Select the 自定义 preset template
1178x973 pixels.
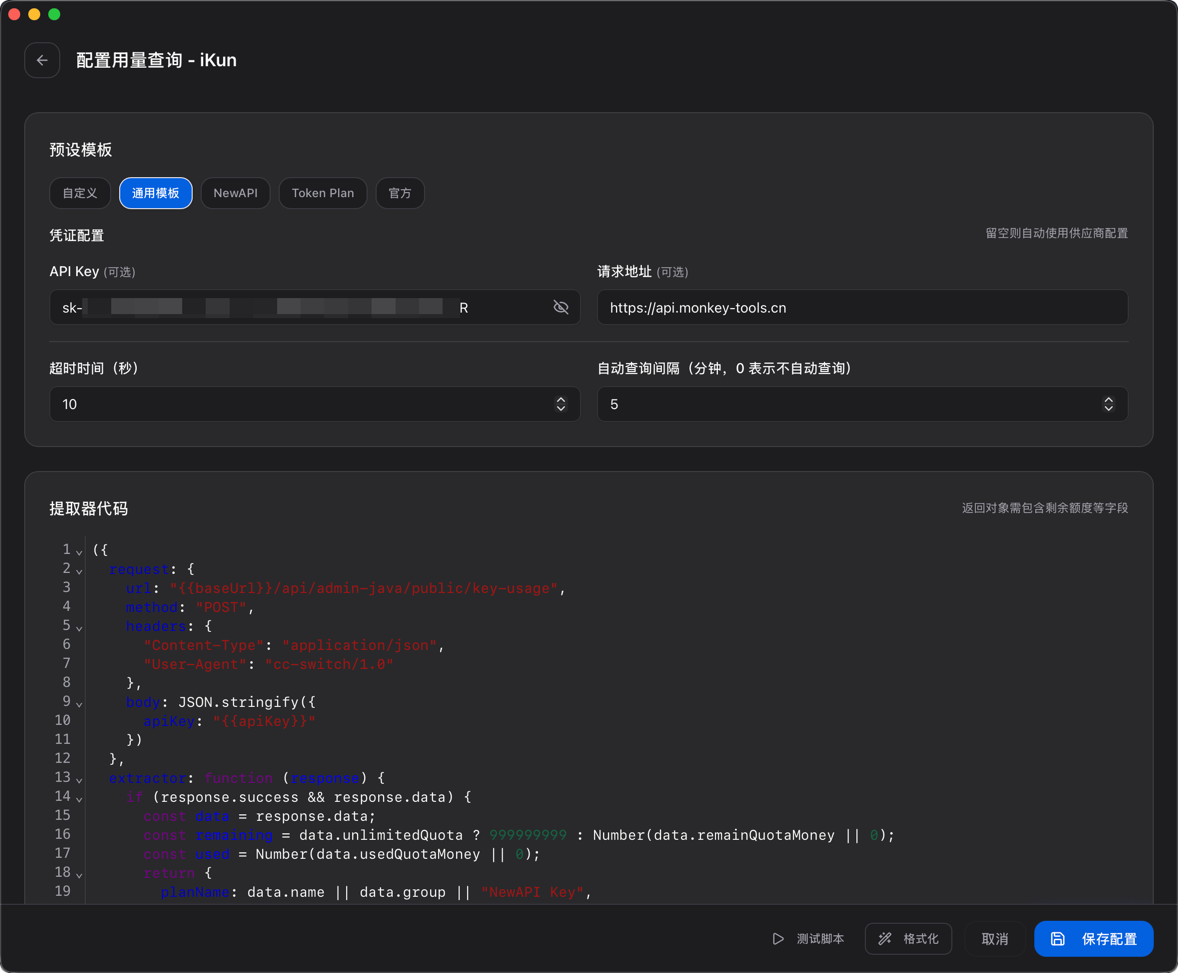pos(80,193)
